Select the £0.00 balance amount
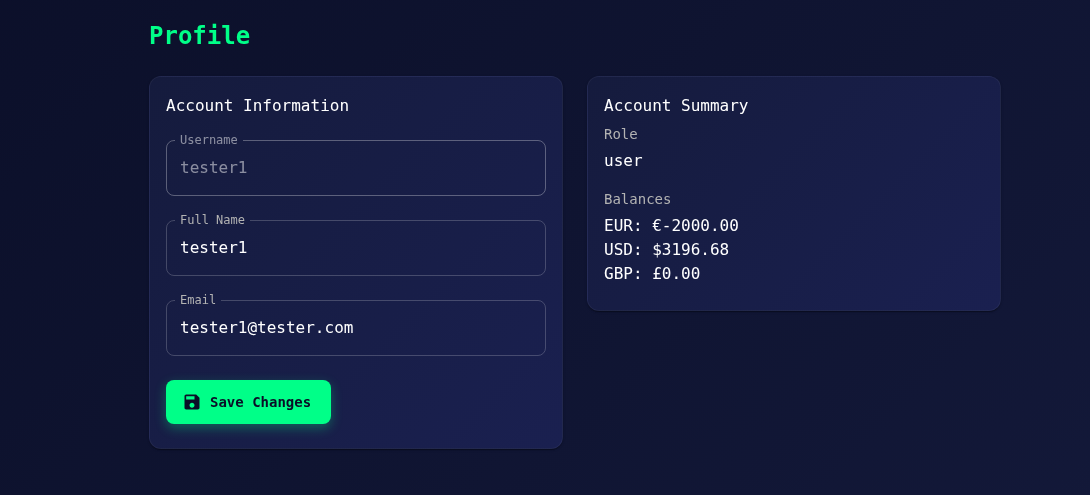1090x495 pixels. coord(676,274)
